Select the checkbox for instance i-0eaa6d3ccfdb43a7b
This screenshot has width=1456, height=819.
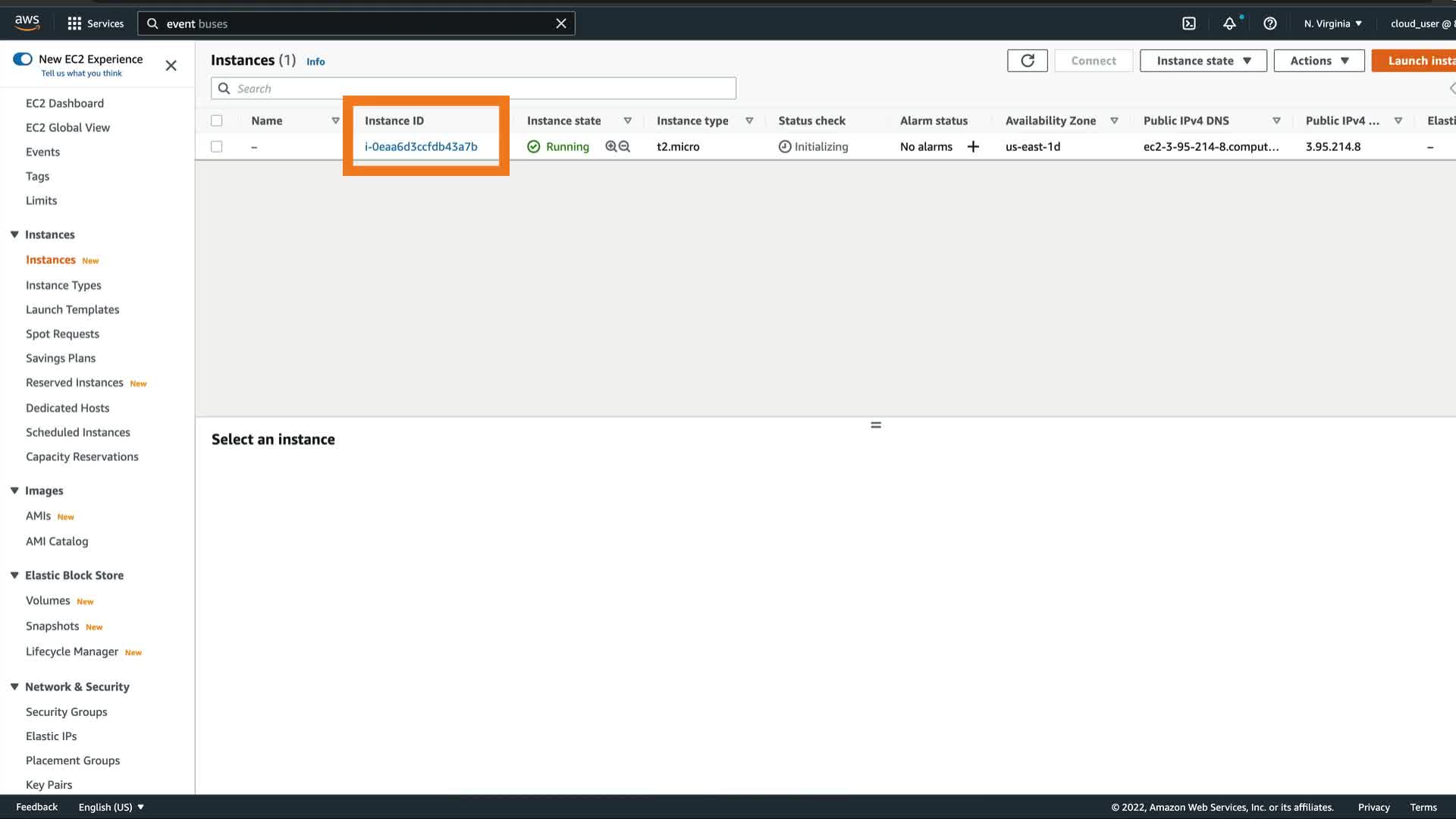coord(217,146)
